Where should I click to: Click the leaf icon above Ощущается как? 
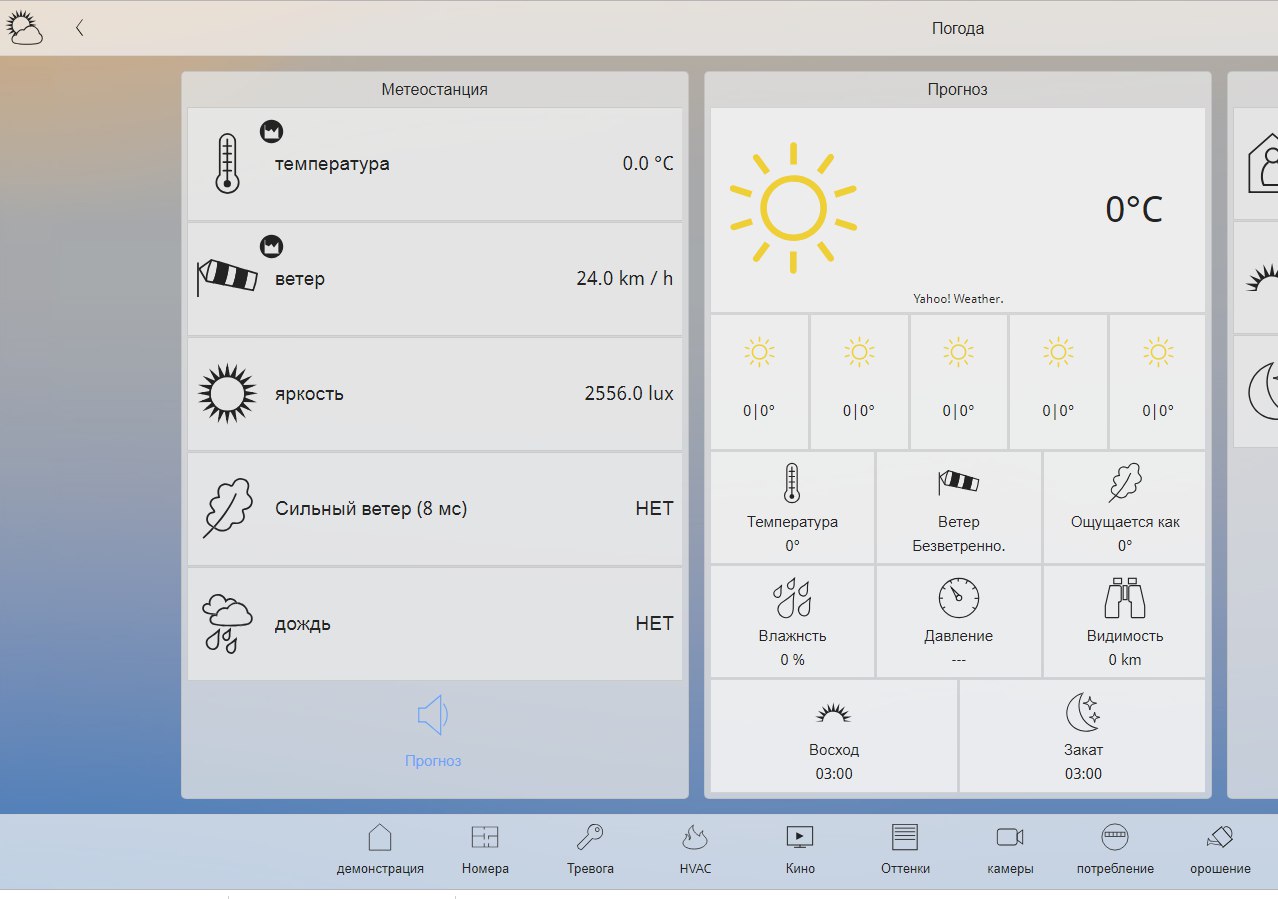coord(1125,482)
